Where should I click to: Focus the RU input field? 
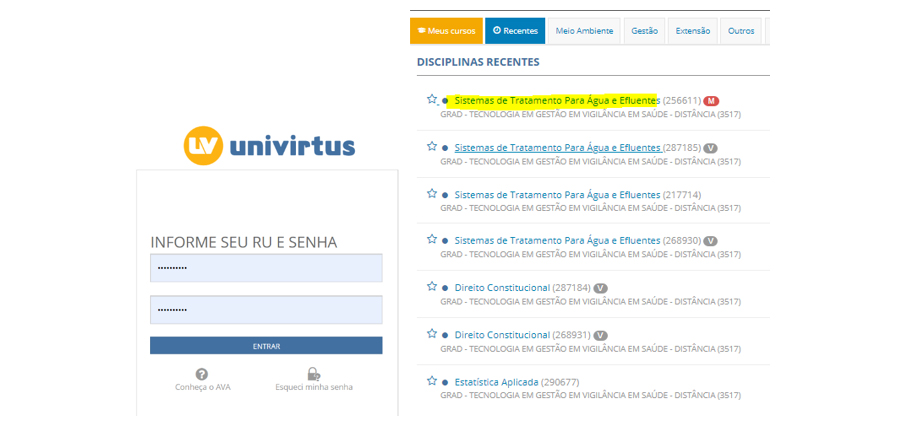click(x=266, y=268)
